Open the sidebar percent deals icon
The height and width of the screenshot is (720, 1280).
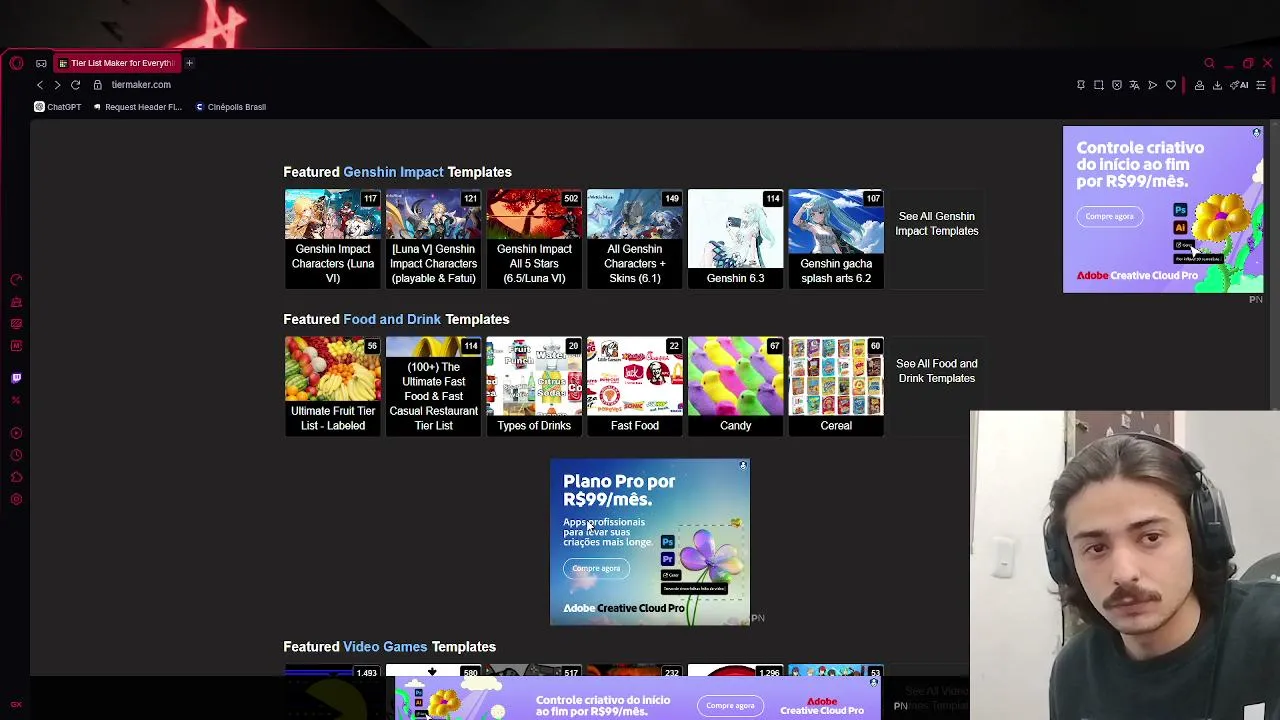16,400
